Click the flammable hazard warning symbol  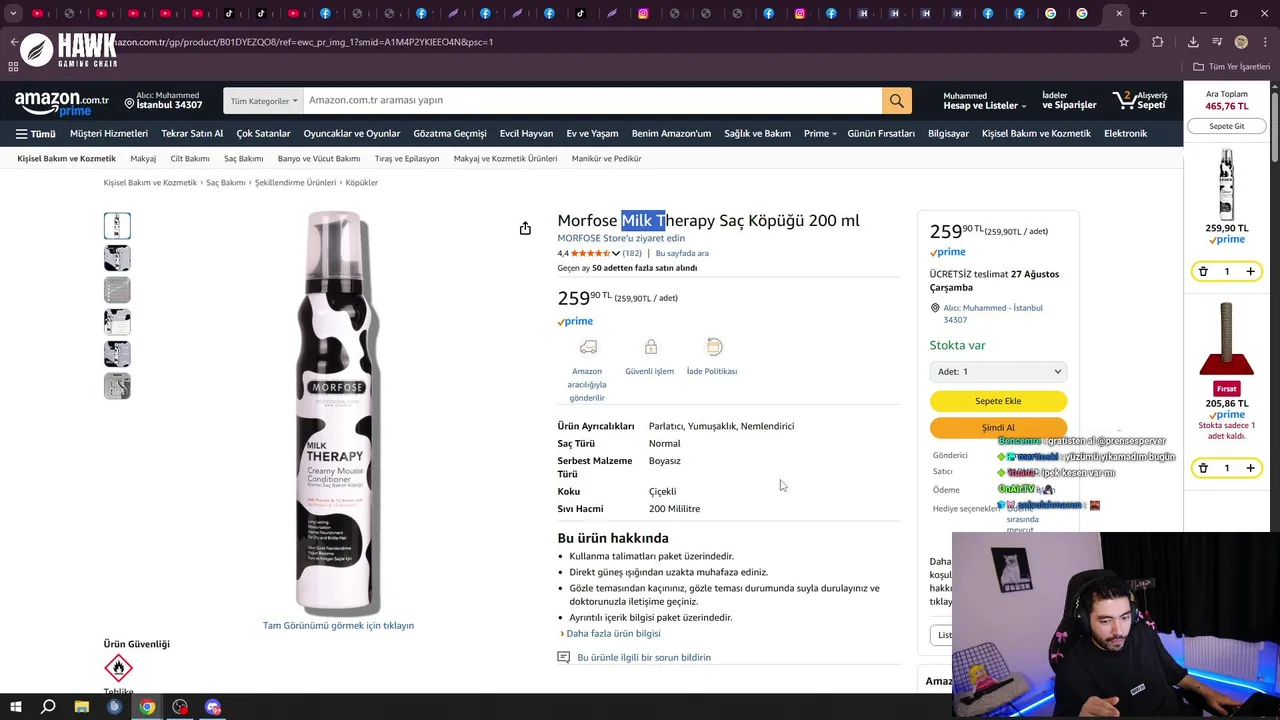click(x=118, y=667)
